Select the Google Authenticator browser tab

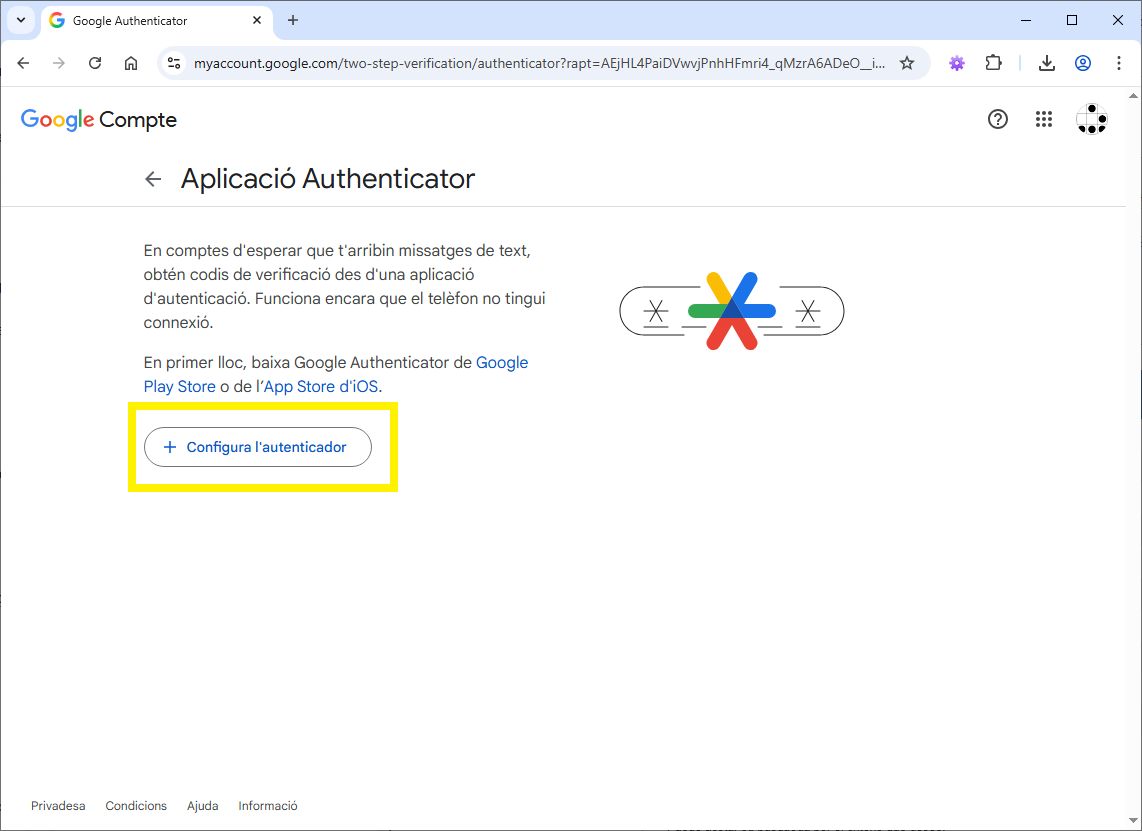pyautogui.click(x=130, y=20)
